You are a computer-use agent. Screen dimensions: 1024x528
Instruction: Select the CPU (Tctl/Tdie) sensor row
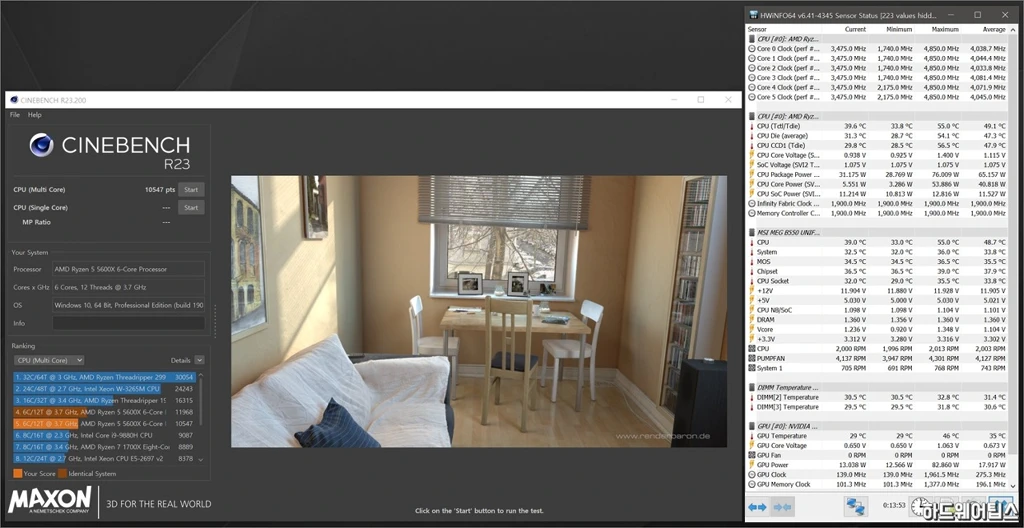pyautogui.click(x=878, y=126)
